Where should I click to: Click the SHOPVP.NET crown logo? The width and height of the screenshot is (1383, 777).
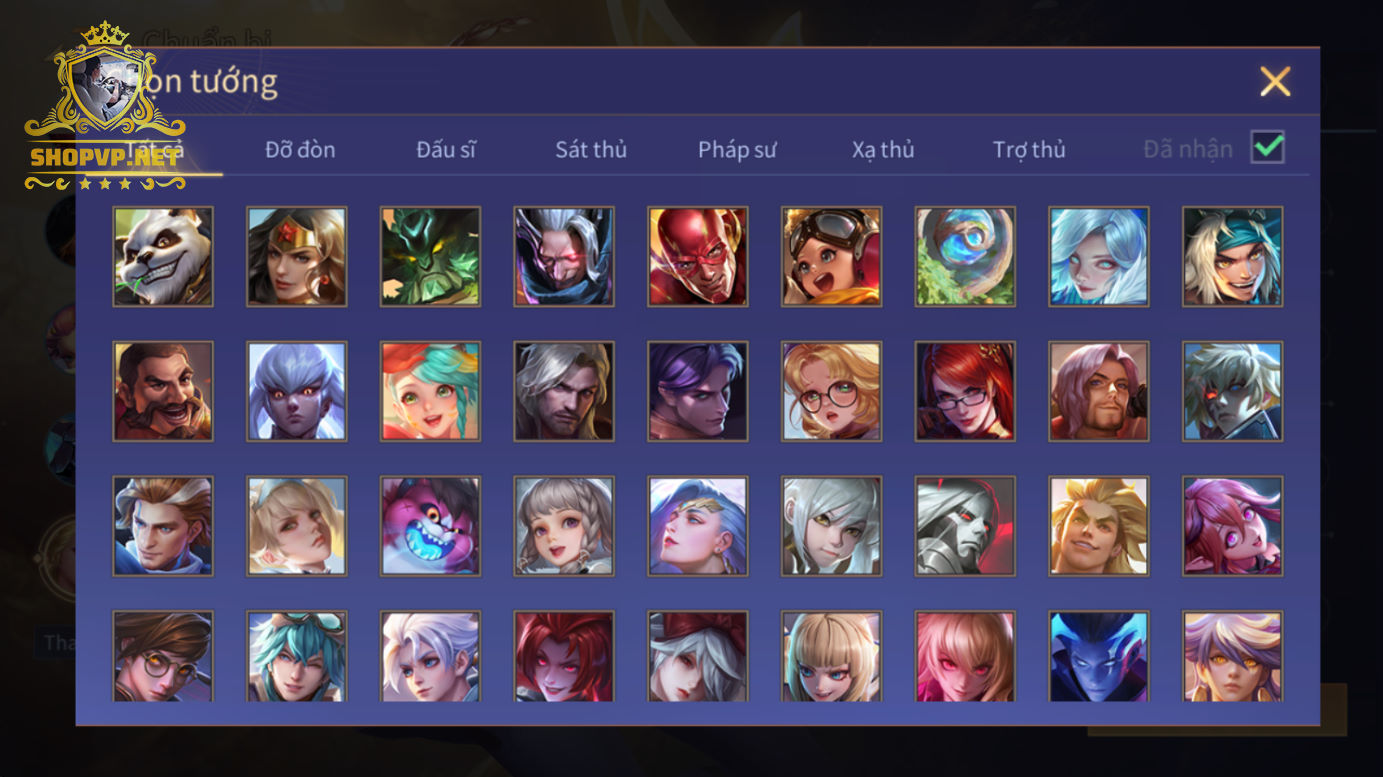105,106
